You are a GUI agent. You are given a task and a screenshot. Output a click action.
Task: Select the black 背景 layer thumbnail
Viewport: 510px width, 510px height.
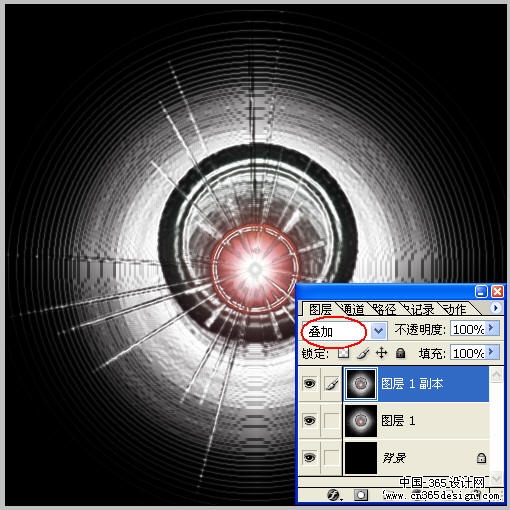click(361, 458)
